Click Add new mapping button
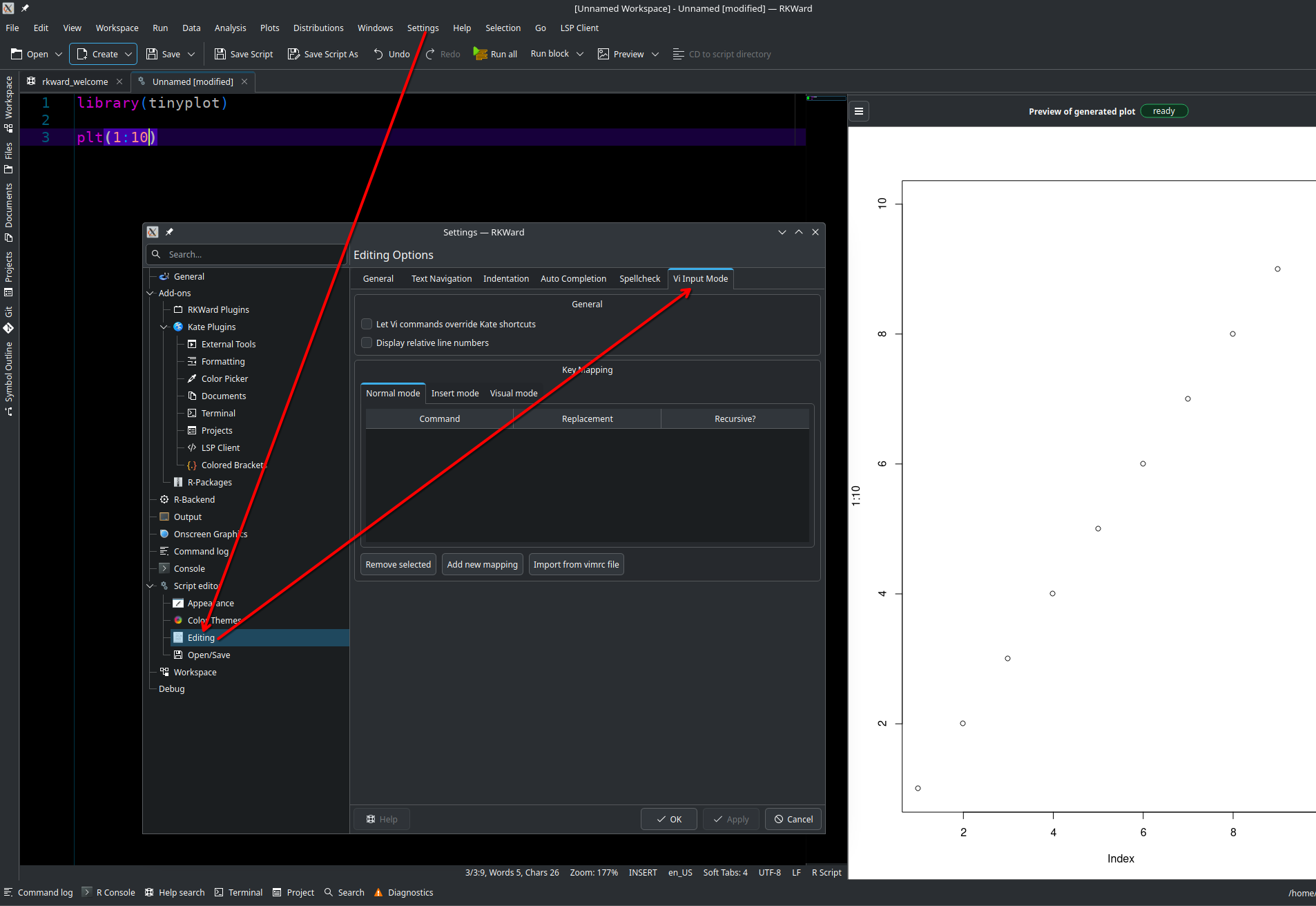This screenshot has height=906, width=1316. [x=482, y=564]
